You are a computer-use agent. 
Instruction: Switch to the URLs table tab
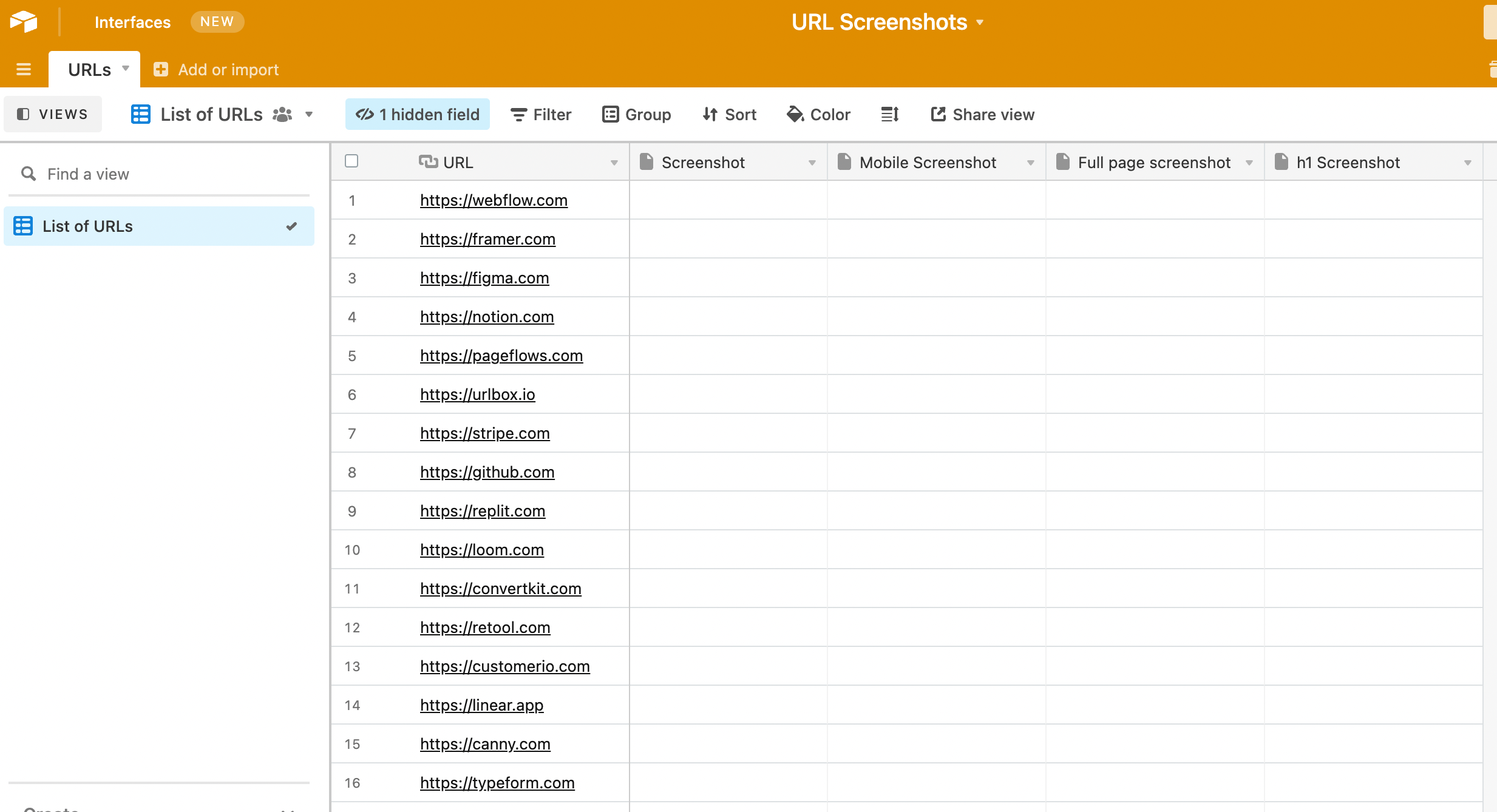(90, 69)
